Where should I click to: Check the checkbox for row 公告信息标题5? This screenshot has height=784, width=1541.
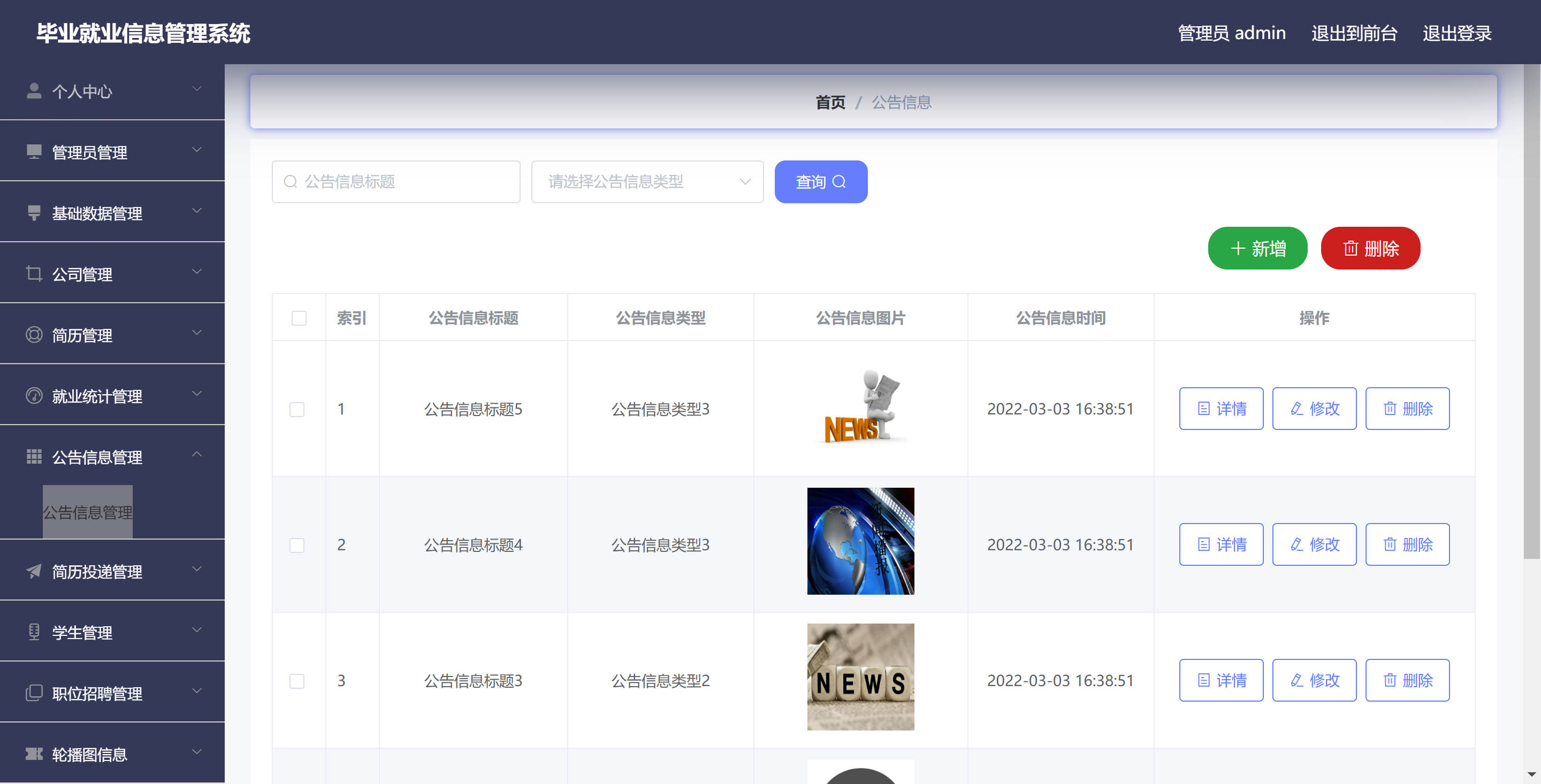[x=297, y=409]
